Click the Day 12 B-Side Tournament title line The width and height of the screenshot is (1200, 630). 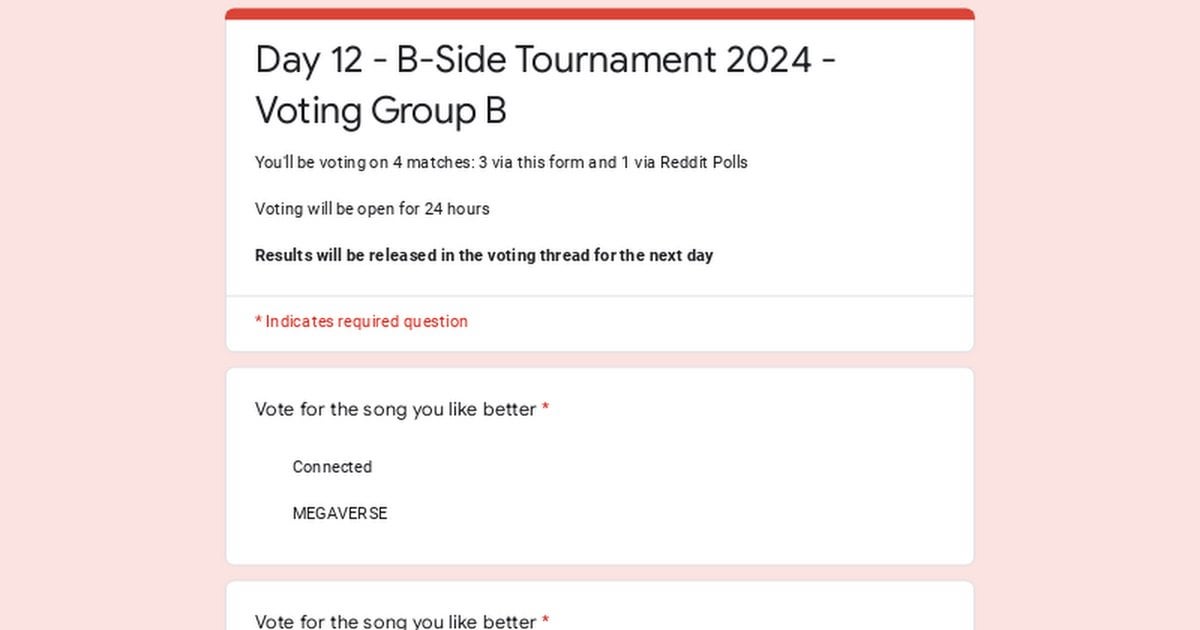pyautogui.click(x=545, y=61)
